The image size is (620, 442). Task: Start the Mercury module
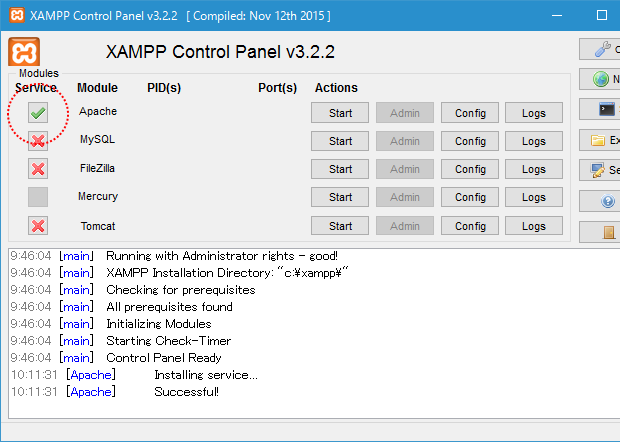coord(340,197)
